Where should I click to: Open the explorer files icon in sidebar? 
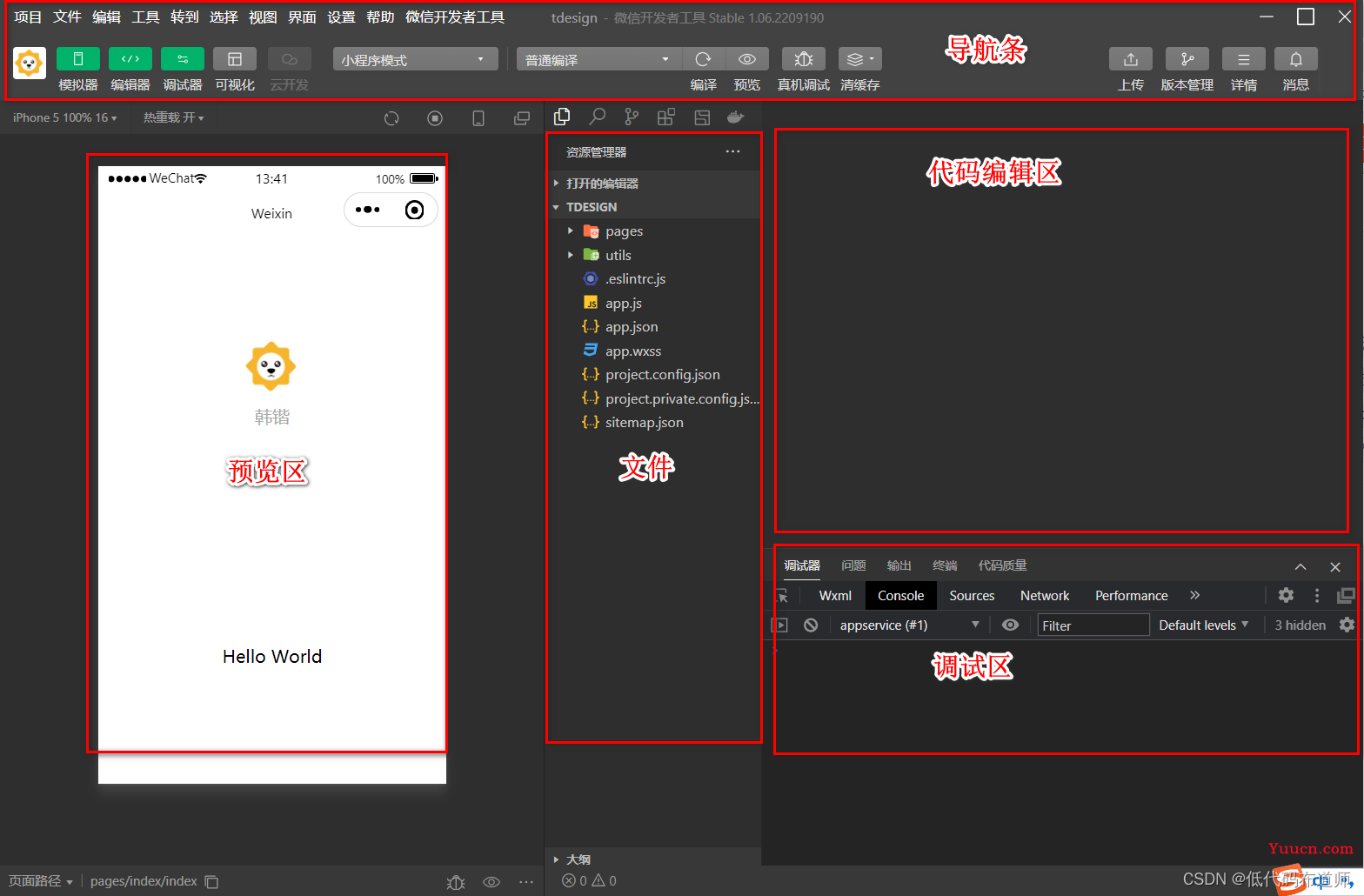pos(562,117)
